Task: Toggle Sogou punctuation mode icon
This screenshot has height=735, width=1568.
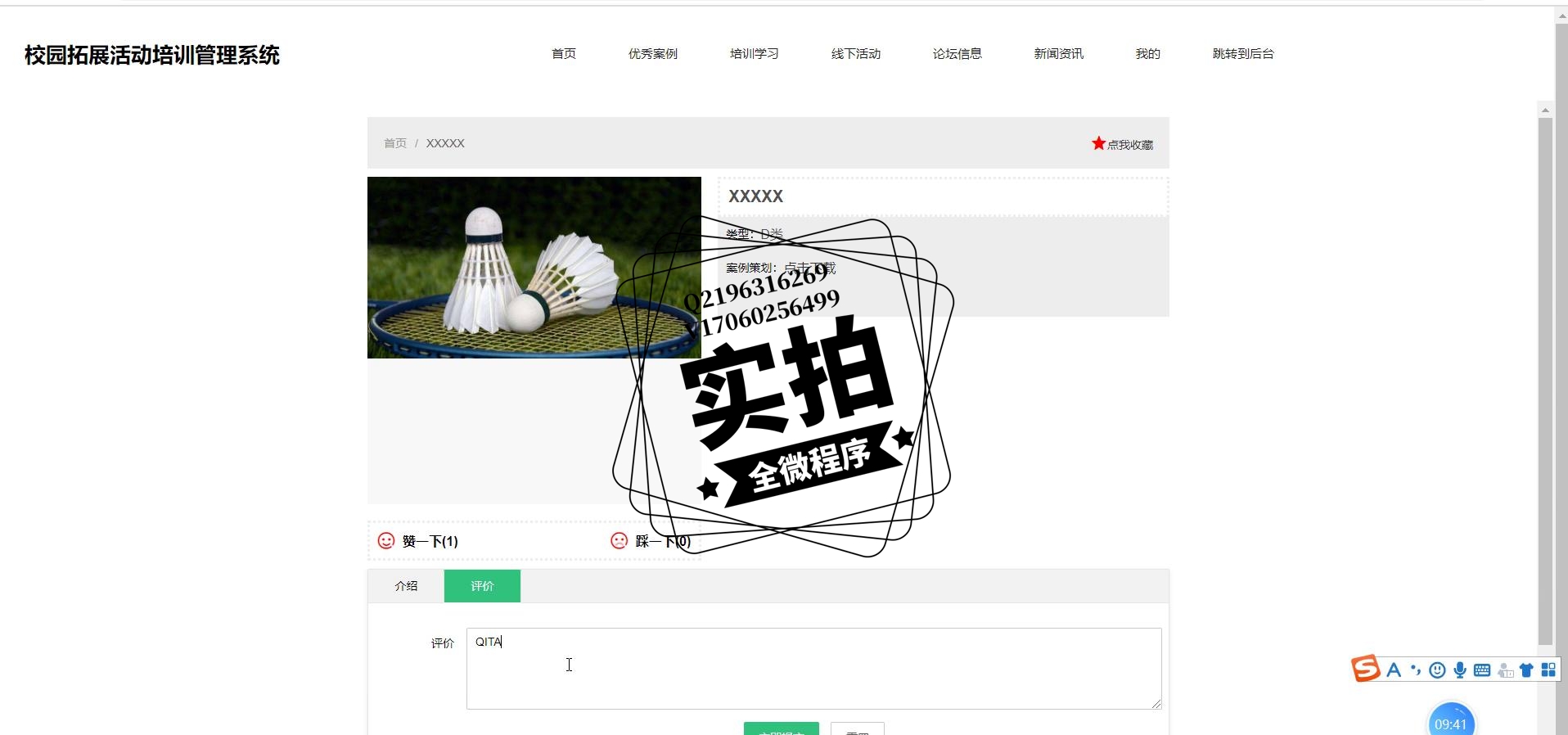Action: [x=1416, y=670]
